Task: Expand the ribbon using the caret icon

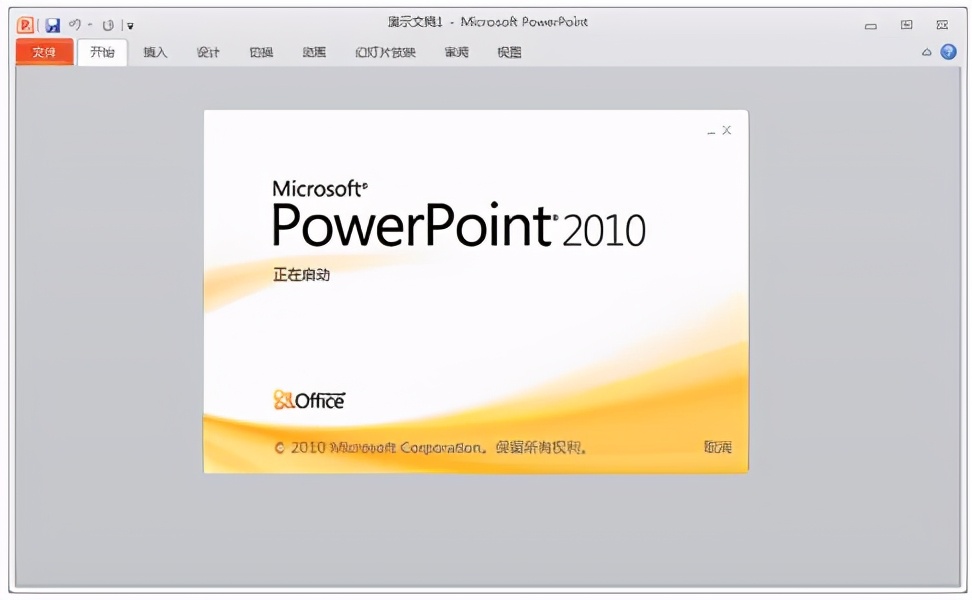Action: point(927,52)
